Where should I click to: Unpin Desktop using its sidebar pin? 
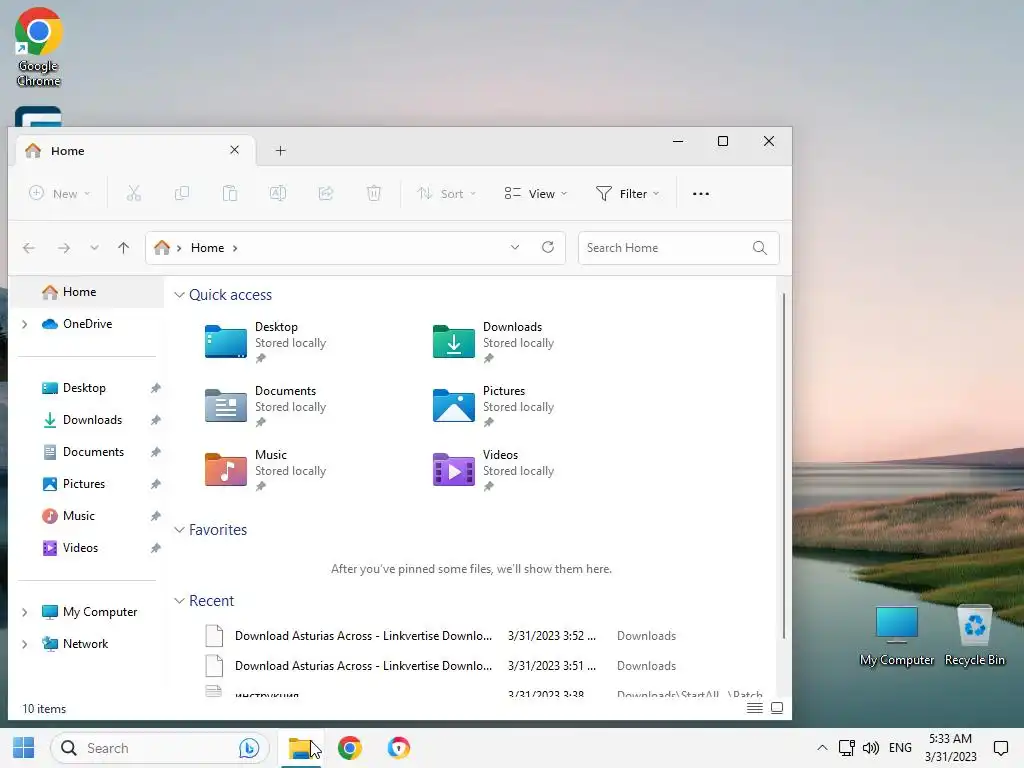155,388
